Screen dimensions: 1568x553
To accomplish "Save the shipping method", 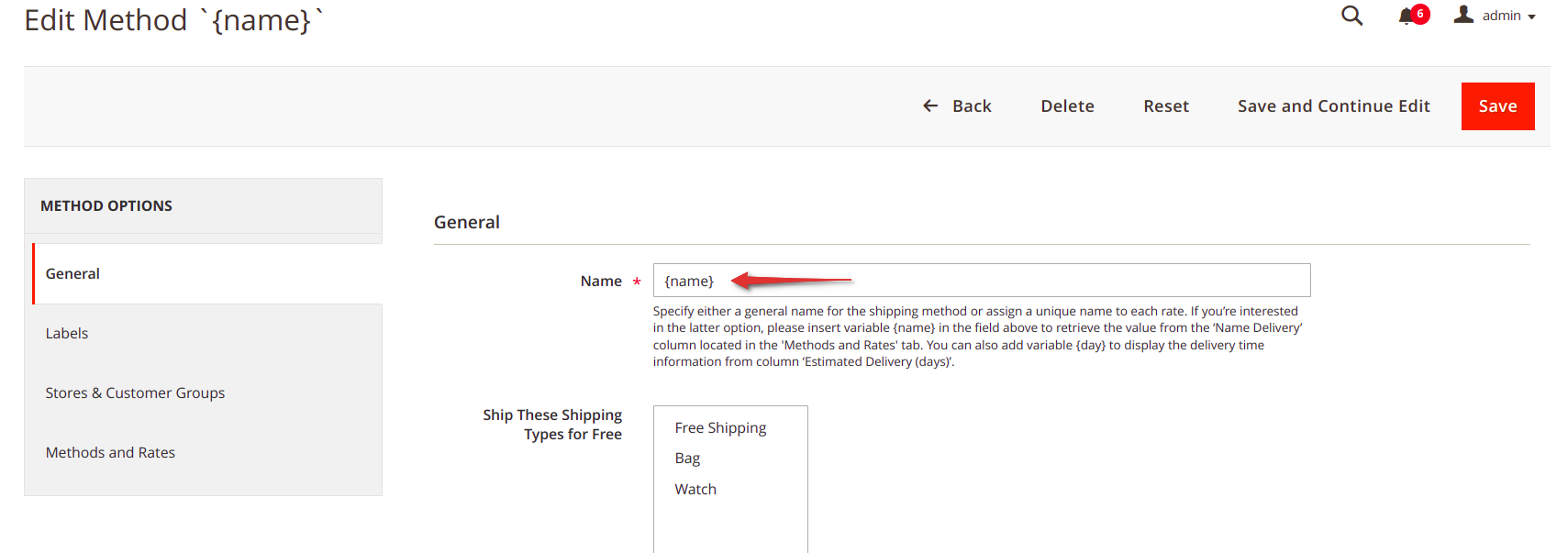I will [1497, 106].
